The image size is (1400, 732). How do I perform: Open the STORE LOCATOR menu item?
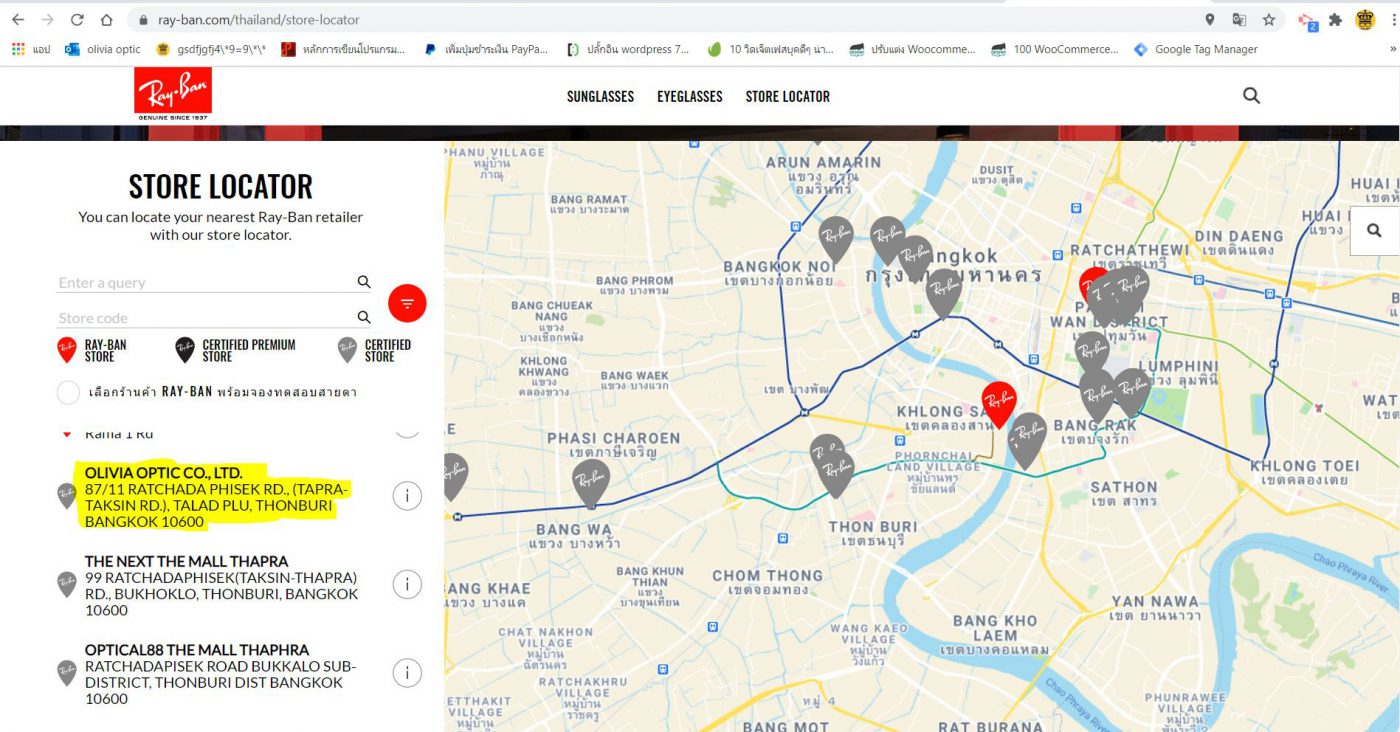coord(788,96)
